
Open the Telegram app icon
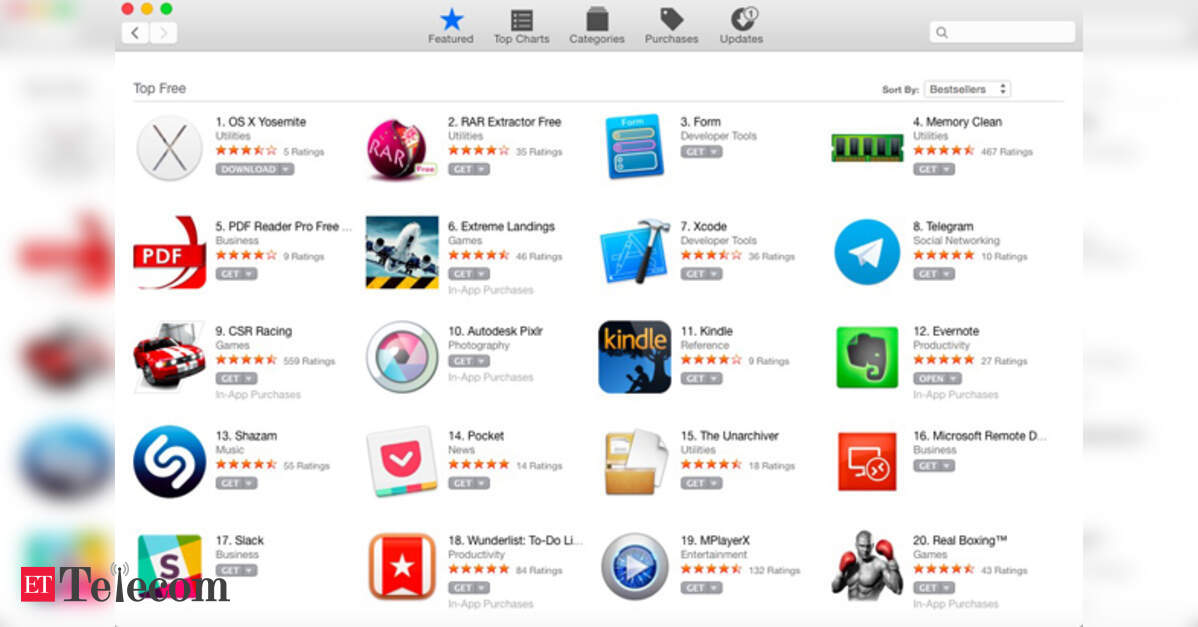866,252
